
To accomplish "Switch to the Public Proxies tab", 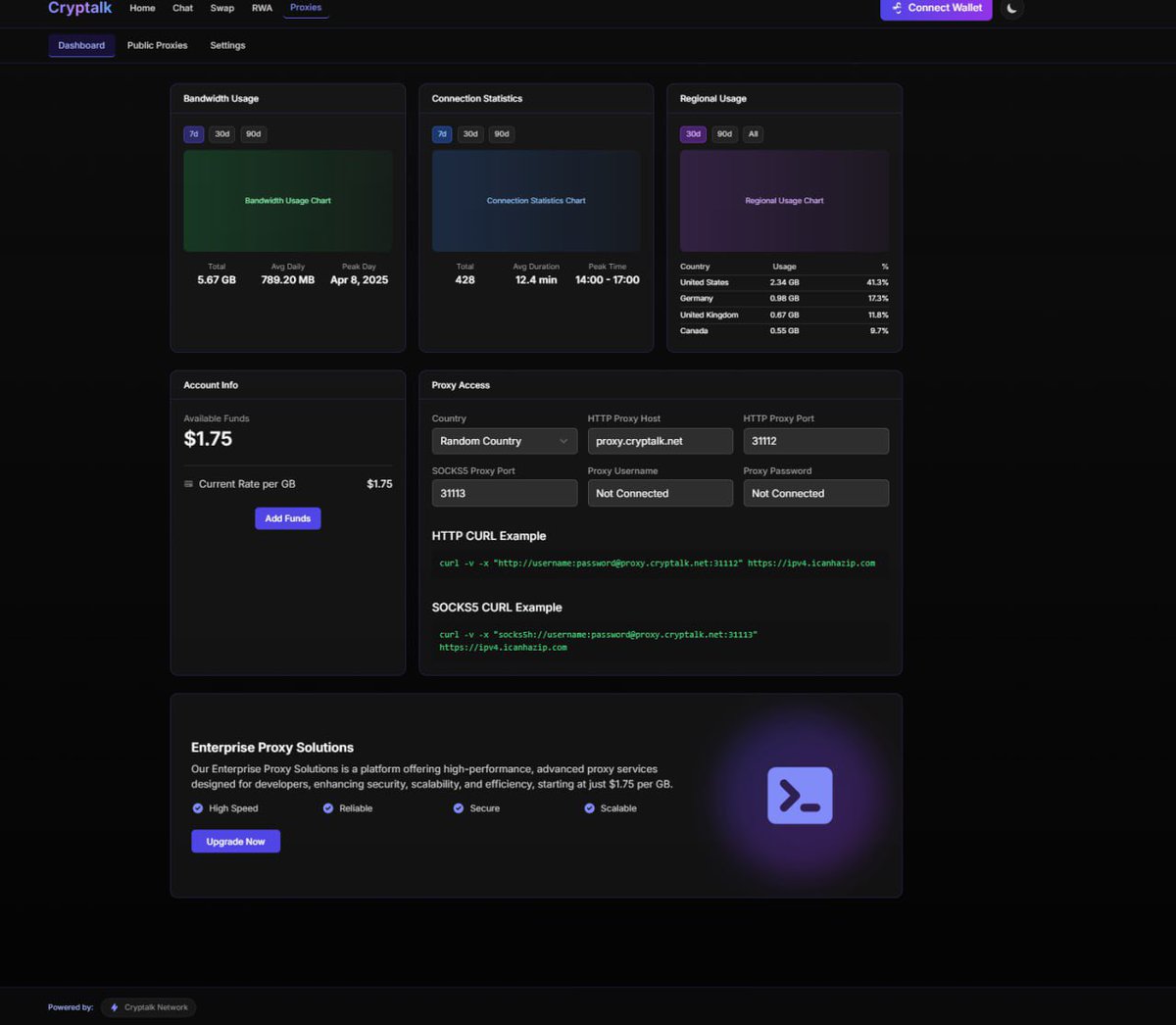I will coord(157,45).
